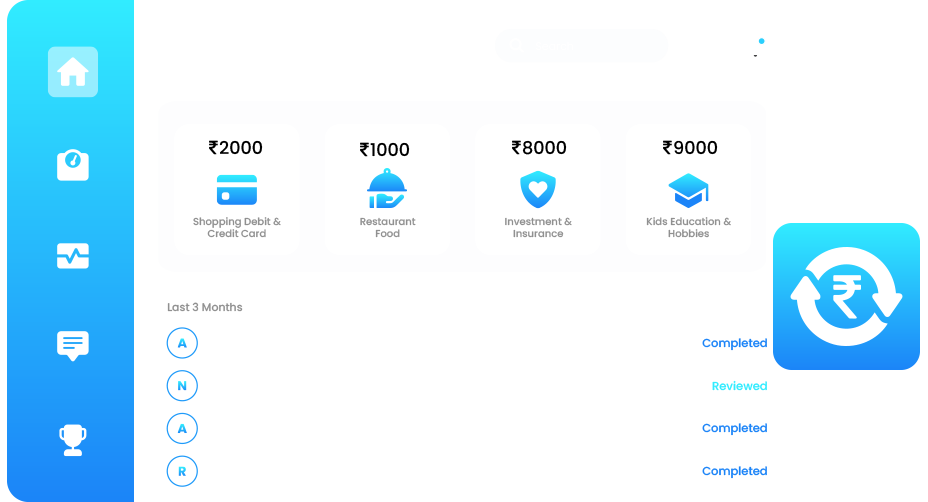
Task: Click the insurance shield heart icon
Action: coord(538,189)
